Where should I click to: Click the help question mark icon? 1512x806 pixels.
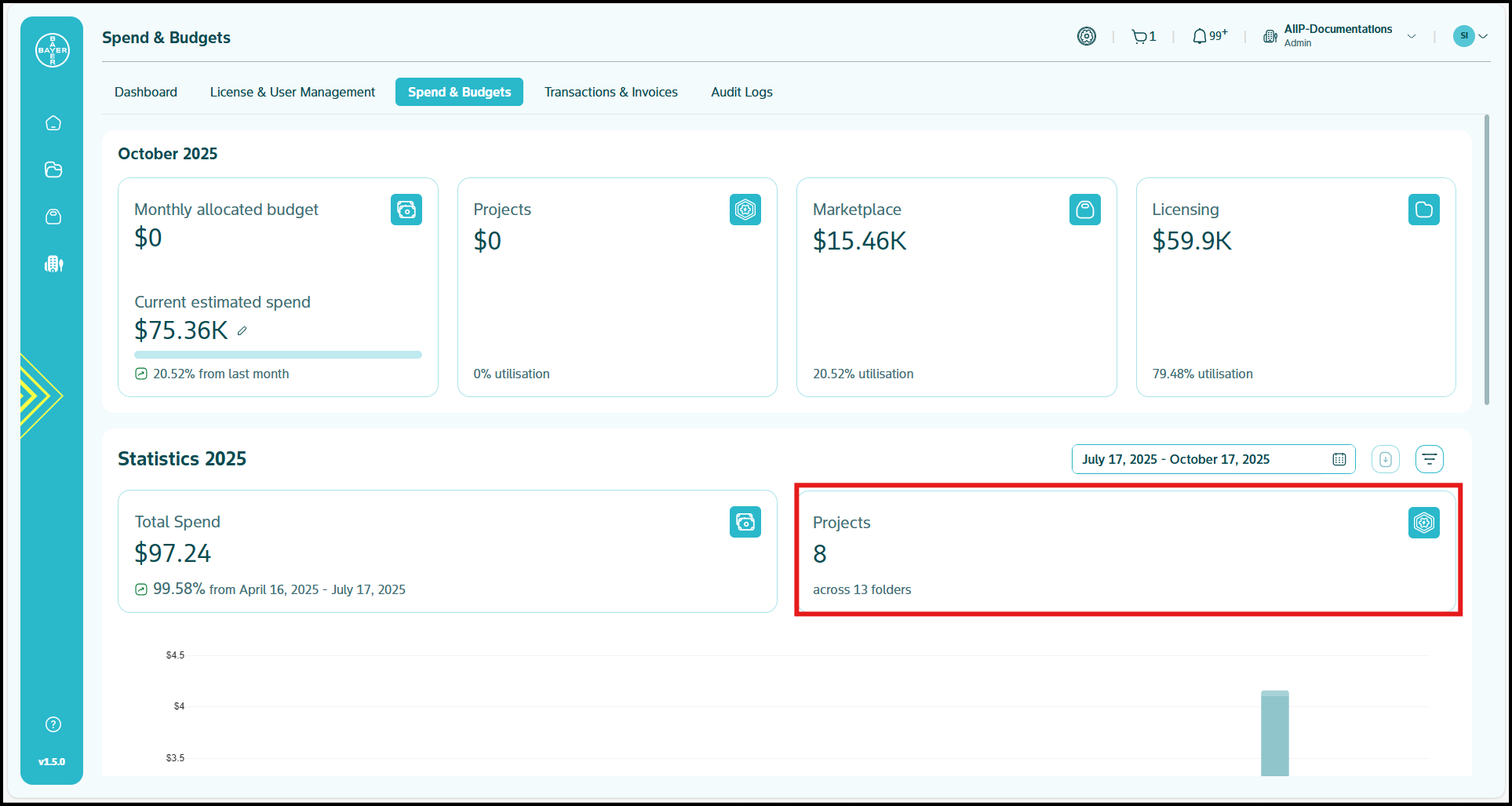[x=53, y=724]
